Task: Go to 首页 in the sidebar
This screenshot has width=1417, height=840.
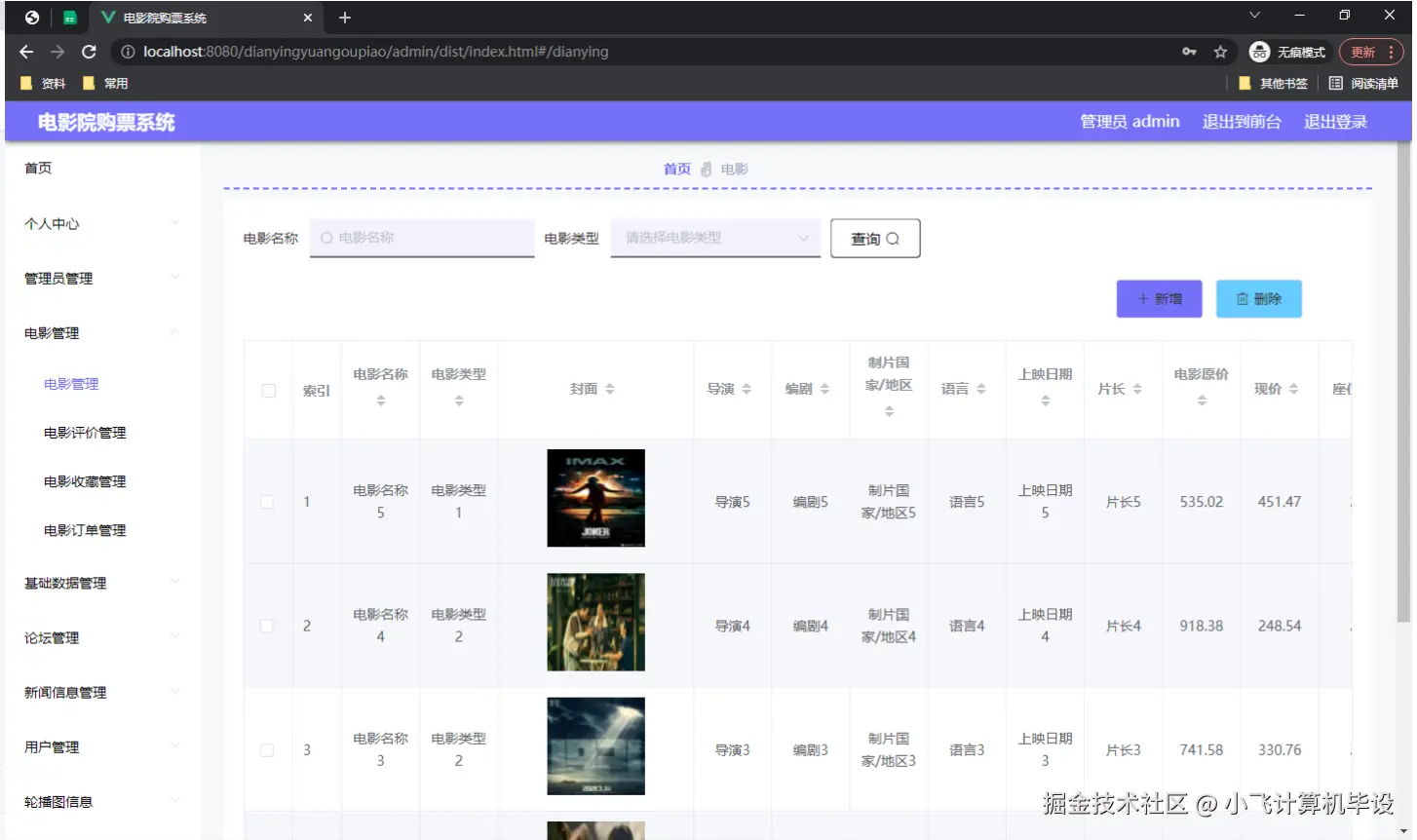Action: coord(38,168)
